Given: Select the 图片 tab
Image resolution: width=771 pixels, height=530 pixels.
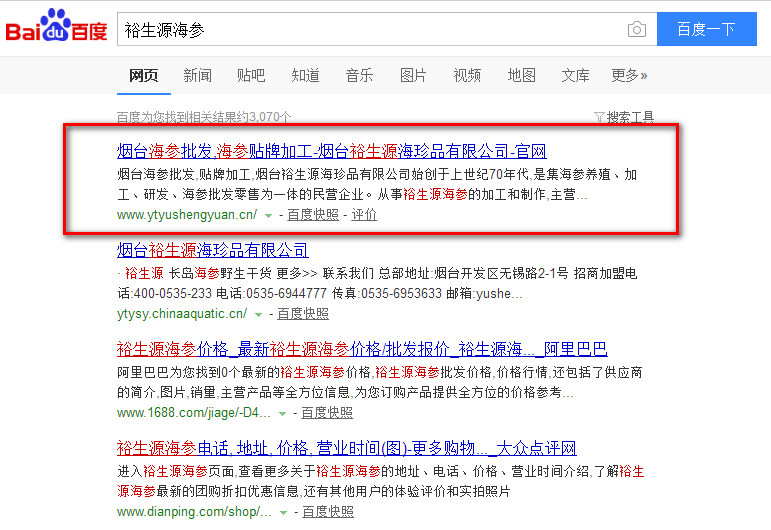Looking at the screenshot, I should [413, 75].
